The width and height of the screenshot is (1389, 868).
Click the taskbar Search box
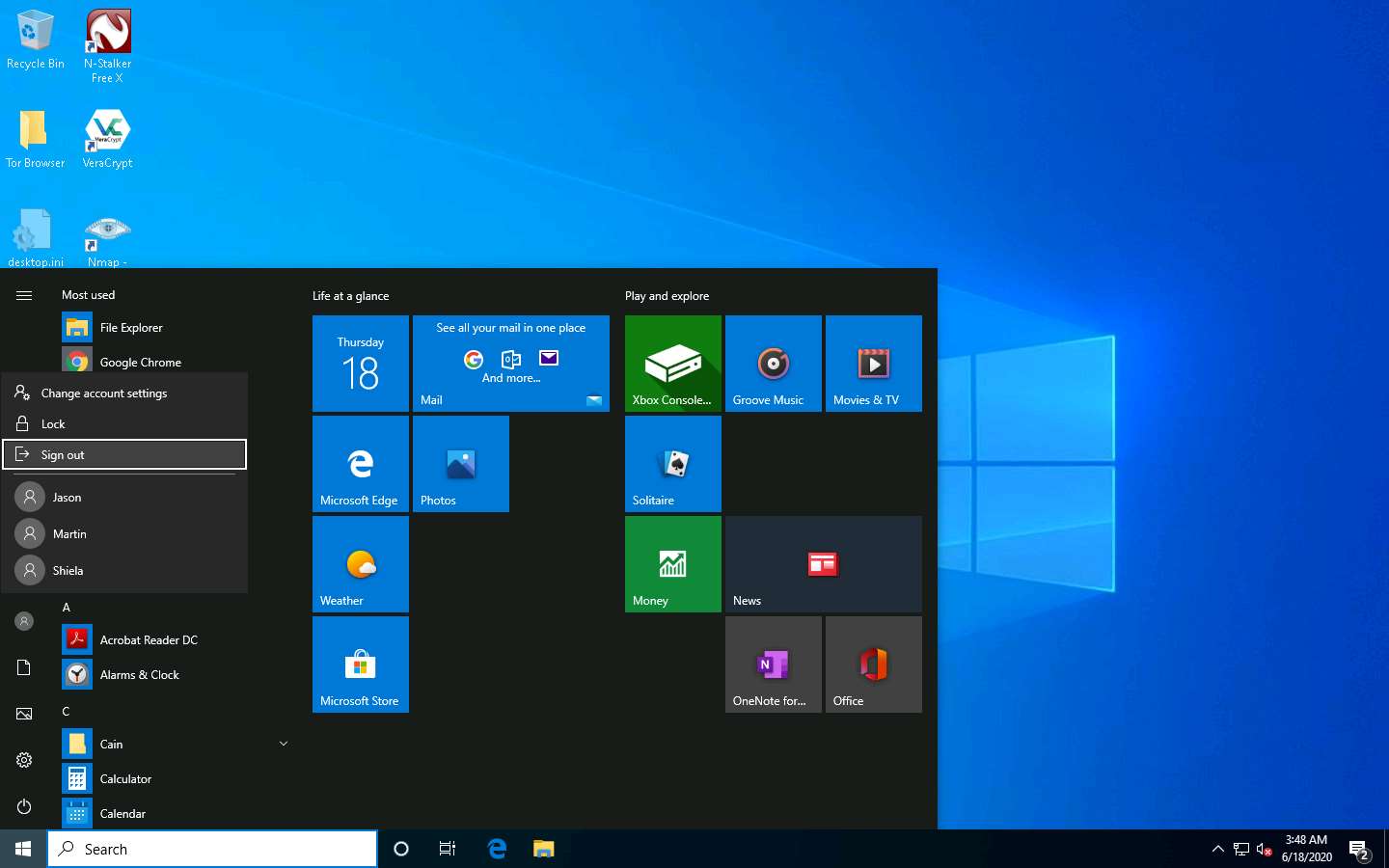[212, 849]
